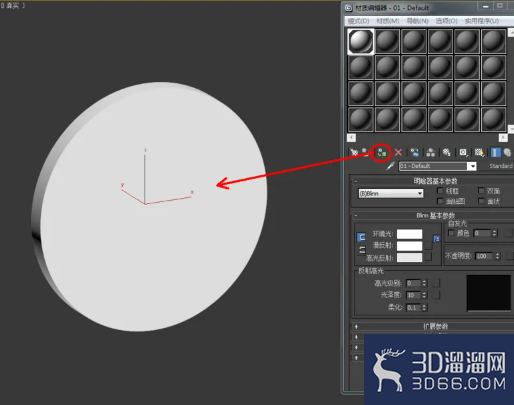Check the self-illumination 颜色 checkbox
514x405 pixels.
(x=451, y=233)
